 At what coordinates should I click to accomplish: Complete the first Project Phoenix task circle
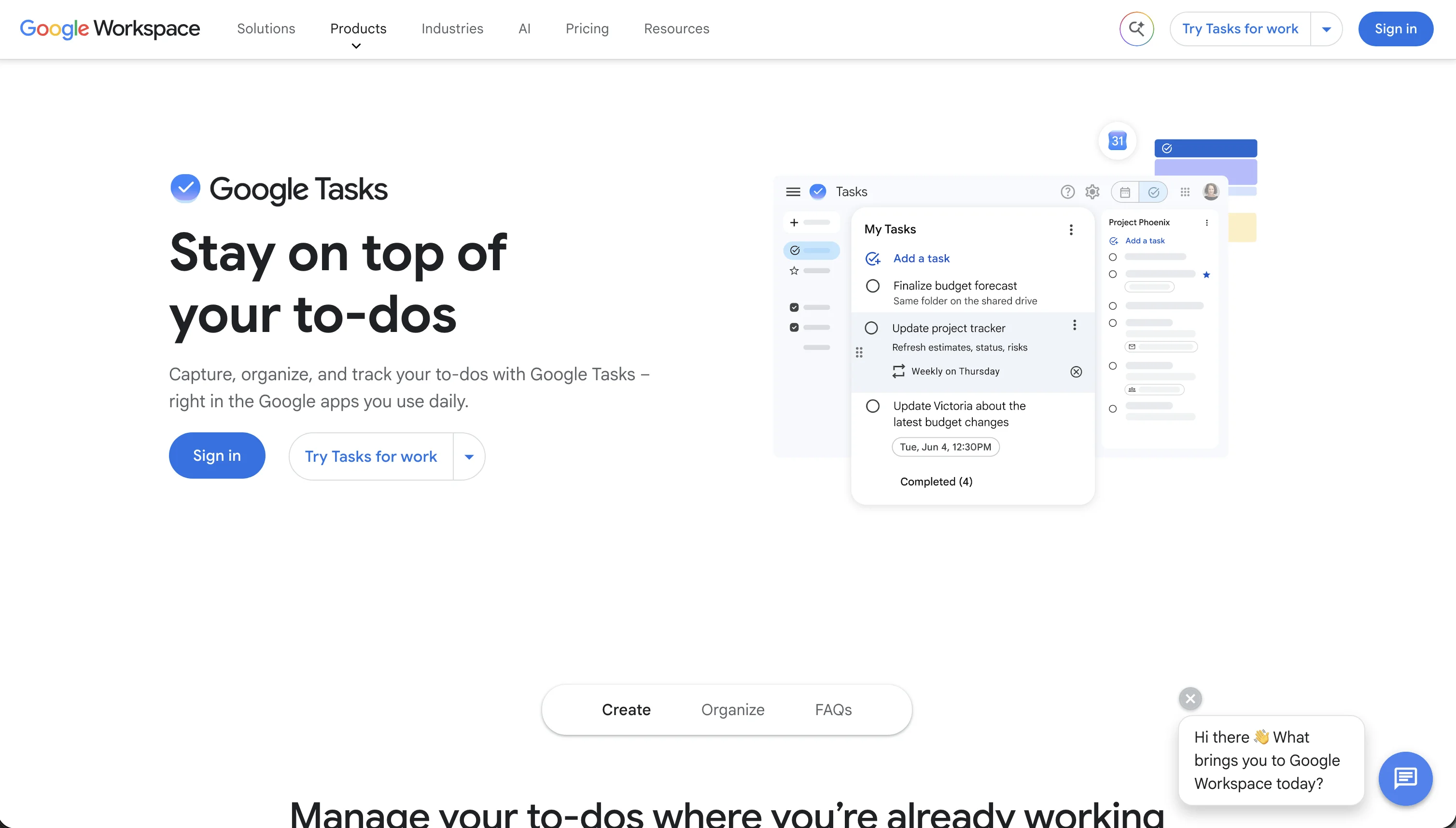pyautogui.click(x=1112, y=257)
